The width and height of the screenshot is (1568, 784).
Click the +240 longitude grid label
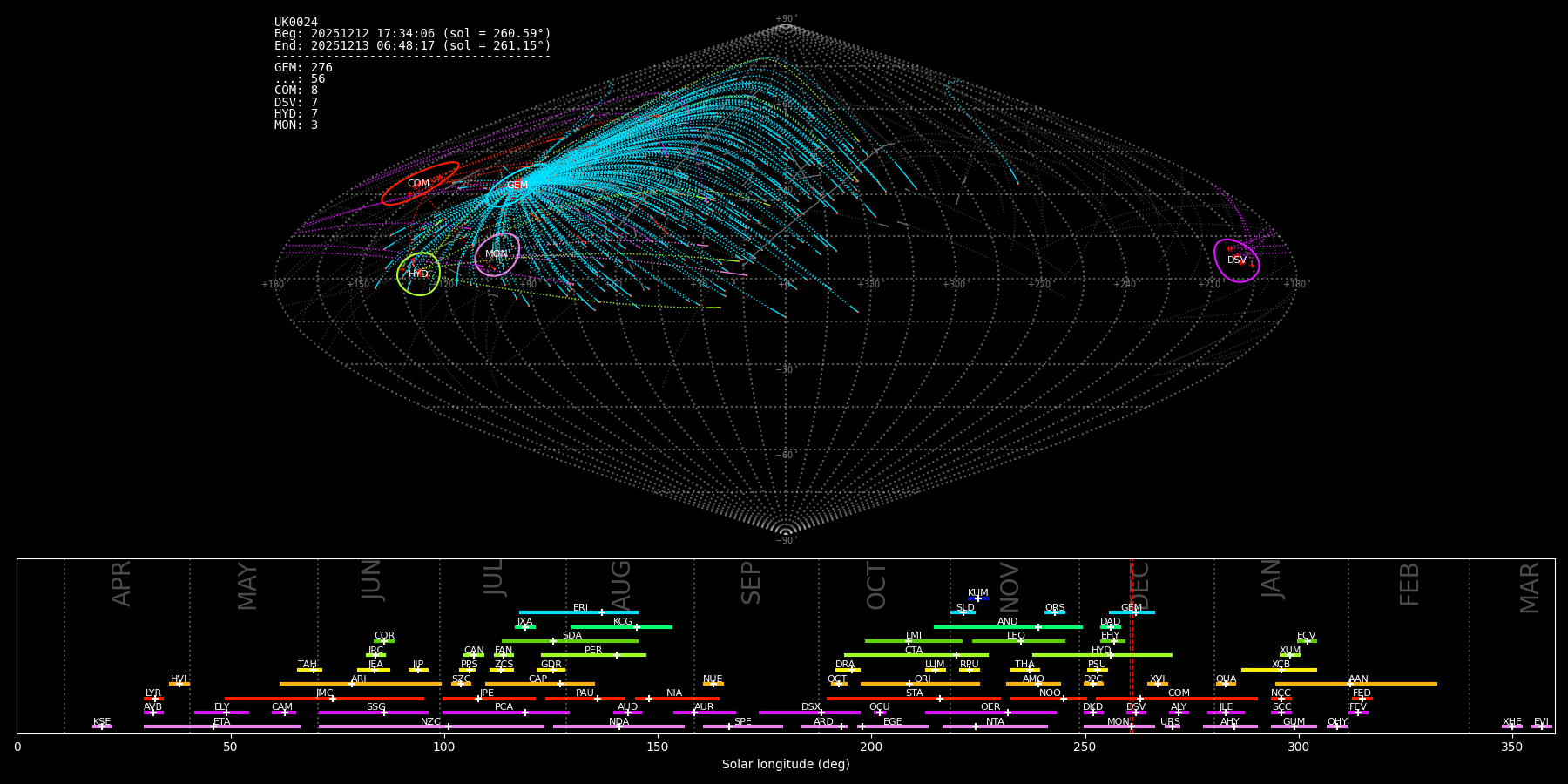(x=1125, y=285)
